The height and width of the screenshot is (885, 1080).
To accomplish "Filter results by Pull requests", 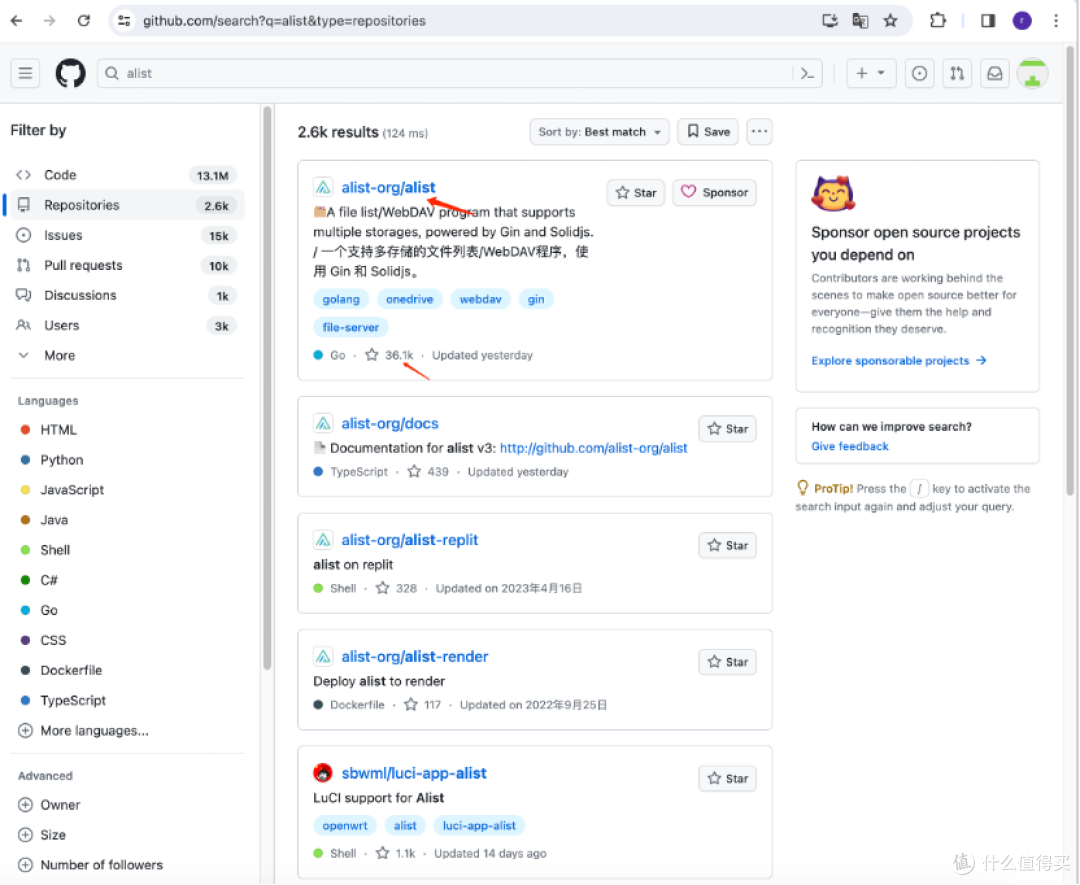I will click(127, 265).
